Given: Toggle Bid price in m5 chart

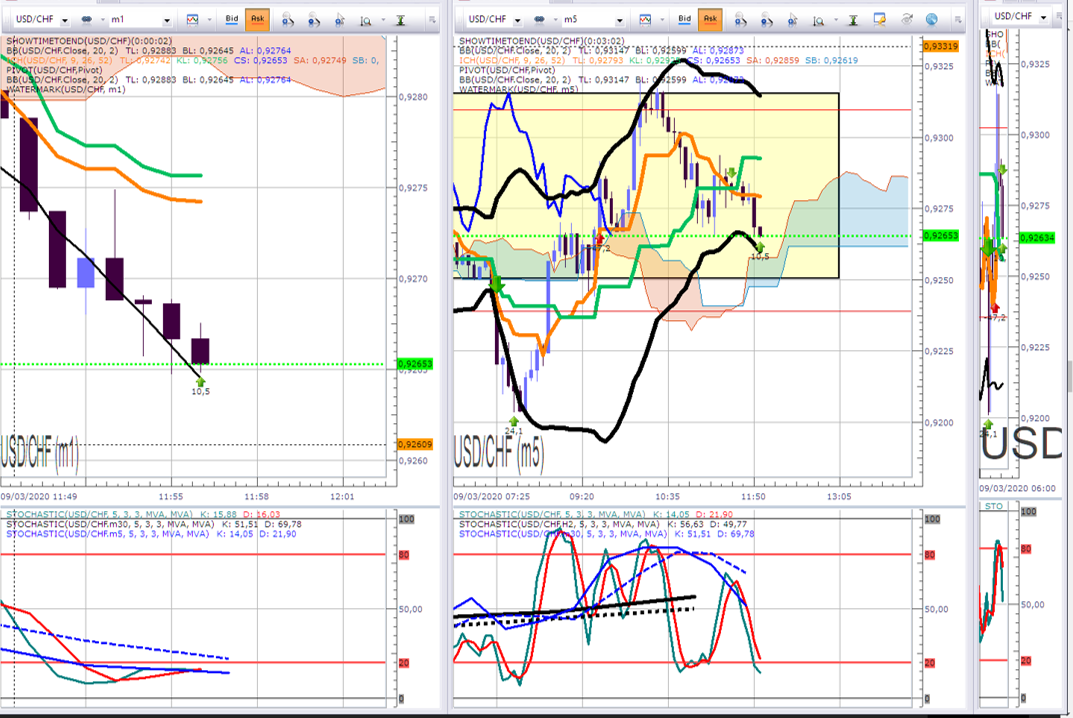Looking at the screenshot, I should pos(684,20).
